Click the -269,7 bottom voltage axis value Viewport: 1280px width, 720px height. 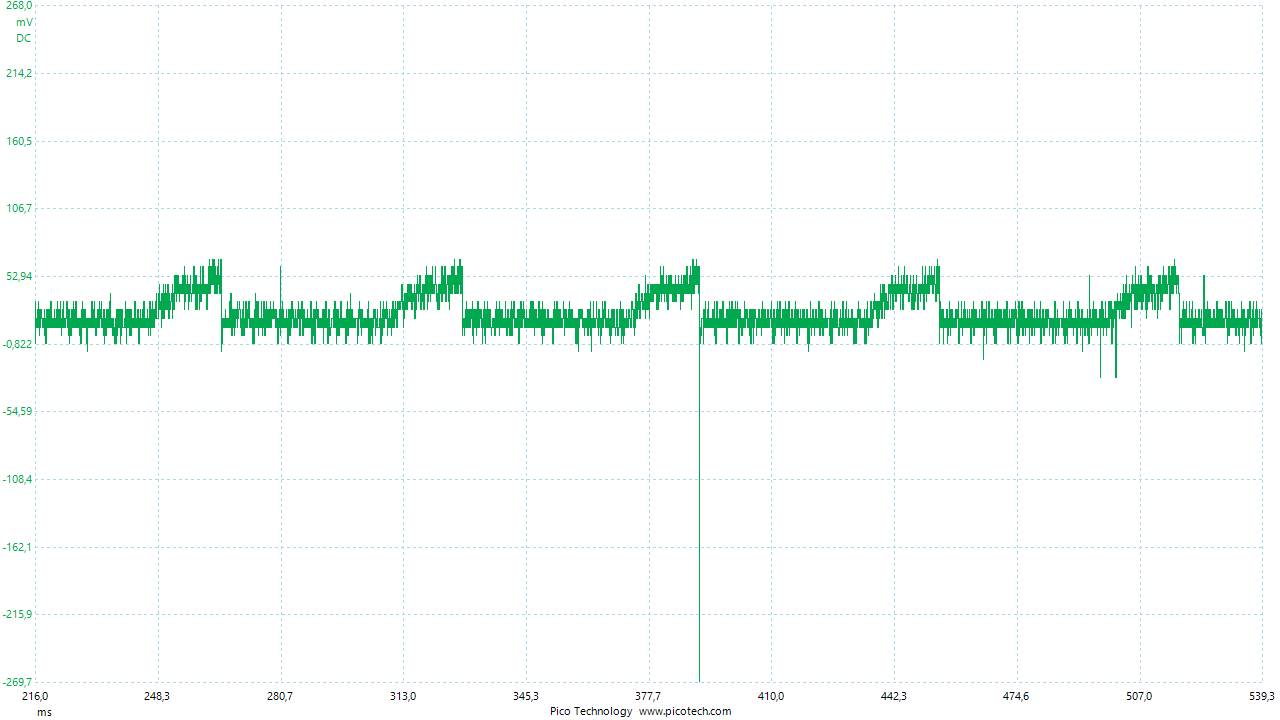point(17,682)
